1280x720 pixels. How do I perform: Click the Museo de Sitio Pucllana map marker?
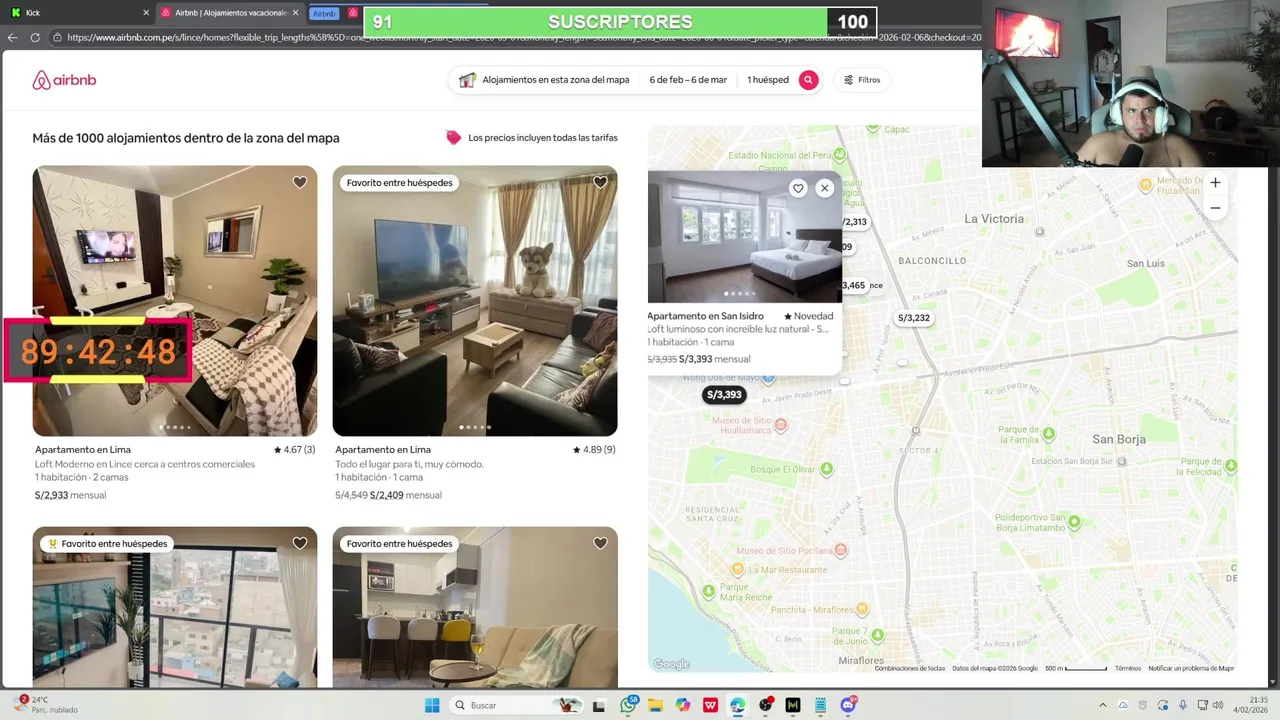pos(841,550)
